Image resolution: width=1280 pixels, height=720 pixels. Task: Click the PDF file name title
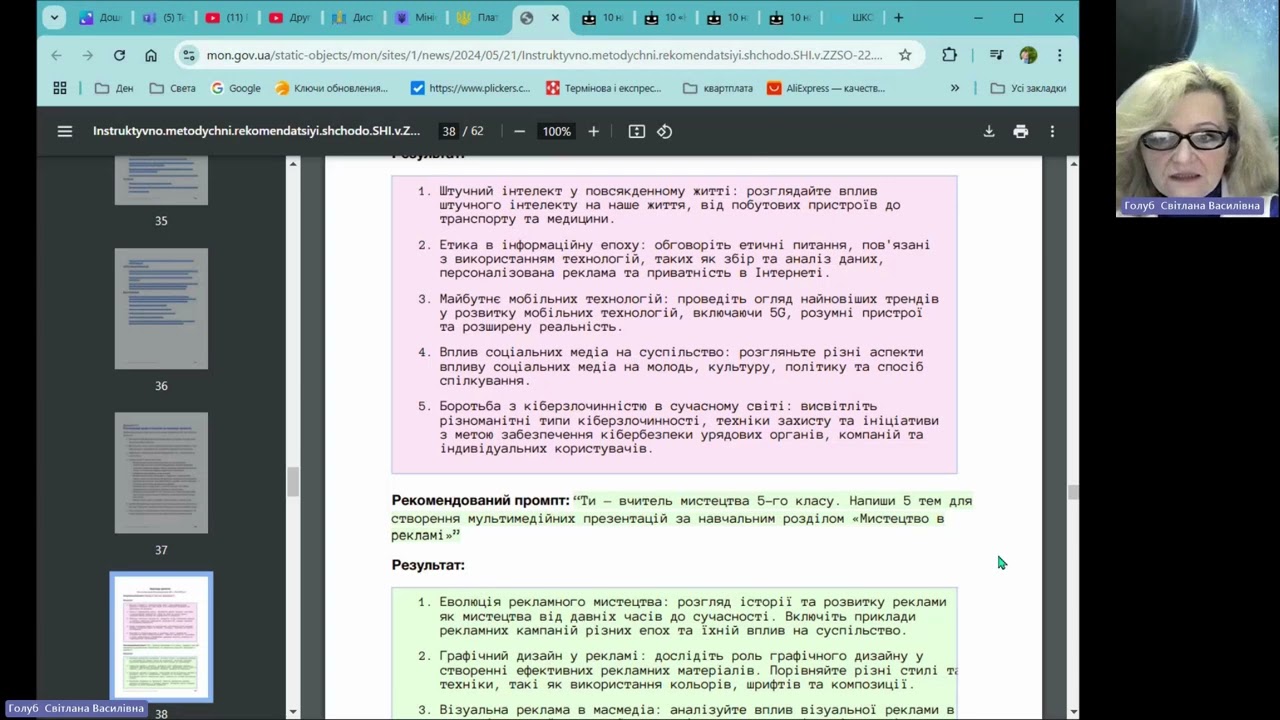coord(256,131)
